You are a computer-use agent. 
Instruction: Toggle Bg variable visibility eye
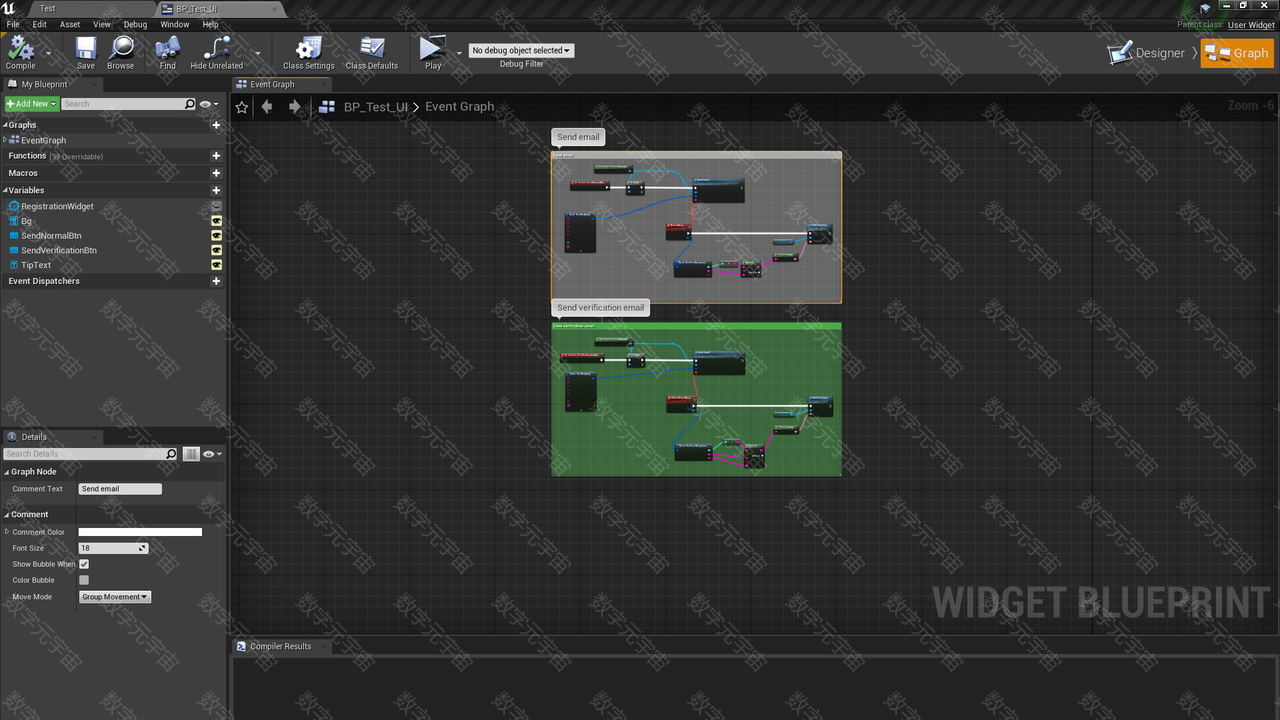pyautogui.click(x=216, y=221)
